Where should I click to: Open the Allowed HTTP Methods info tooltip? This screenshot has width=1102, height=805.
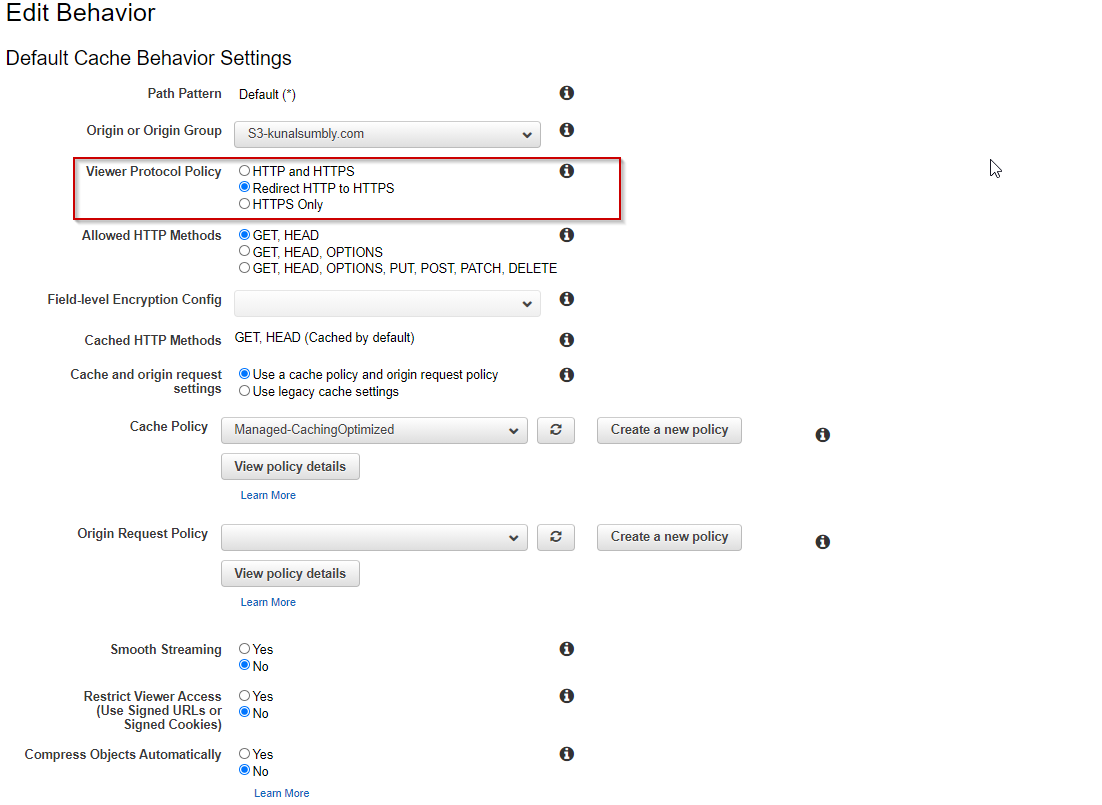pos(566,234)
